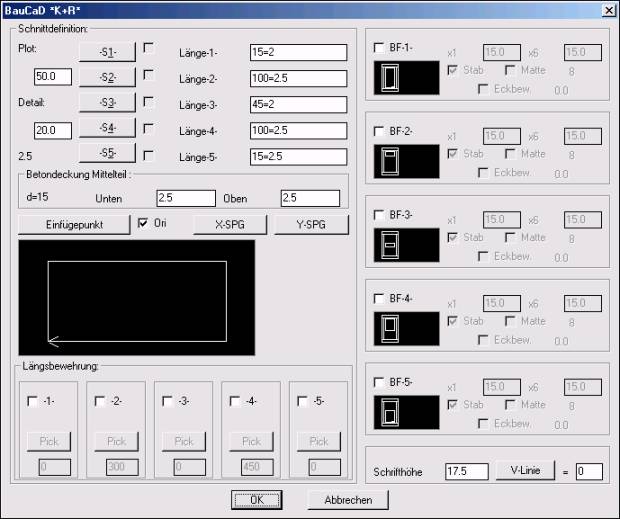Click the Plot value field showing 50.0

tap(53, 77)
